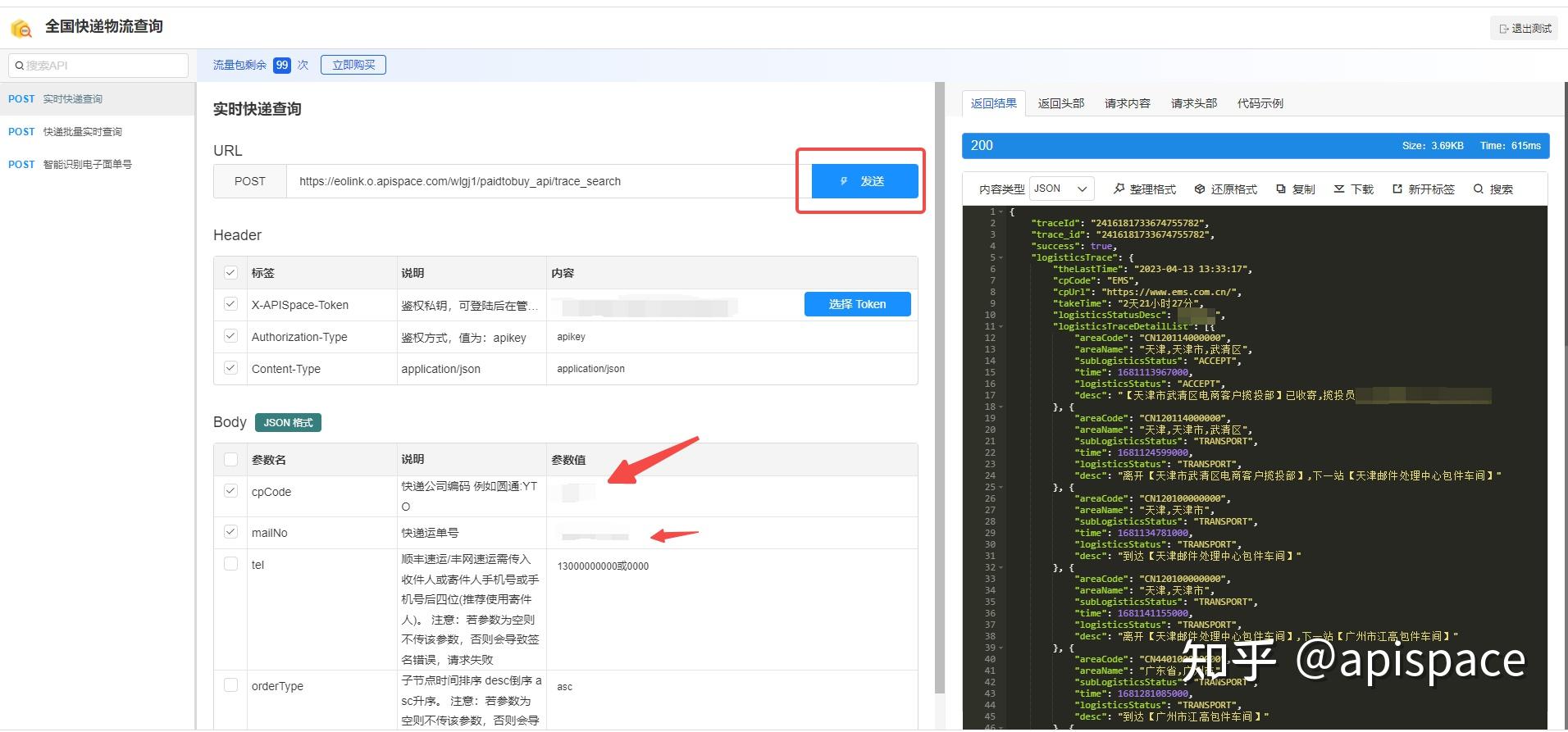This screenshot has width=1568, height=732.
Task: Click the 200 response status bar
Action: point(1256,146)
